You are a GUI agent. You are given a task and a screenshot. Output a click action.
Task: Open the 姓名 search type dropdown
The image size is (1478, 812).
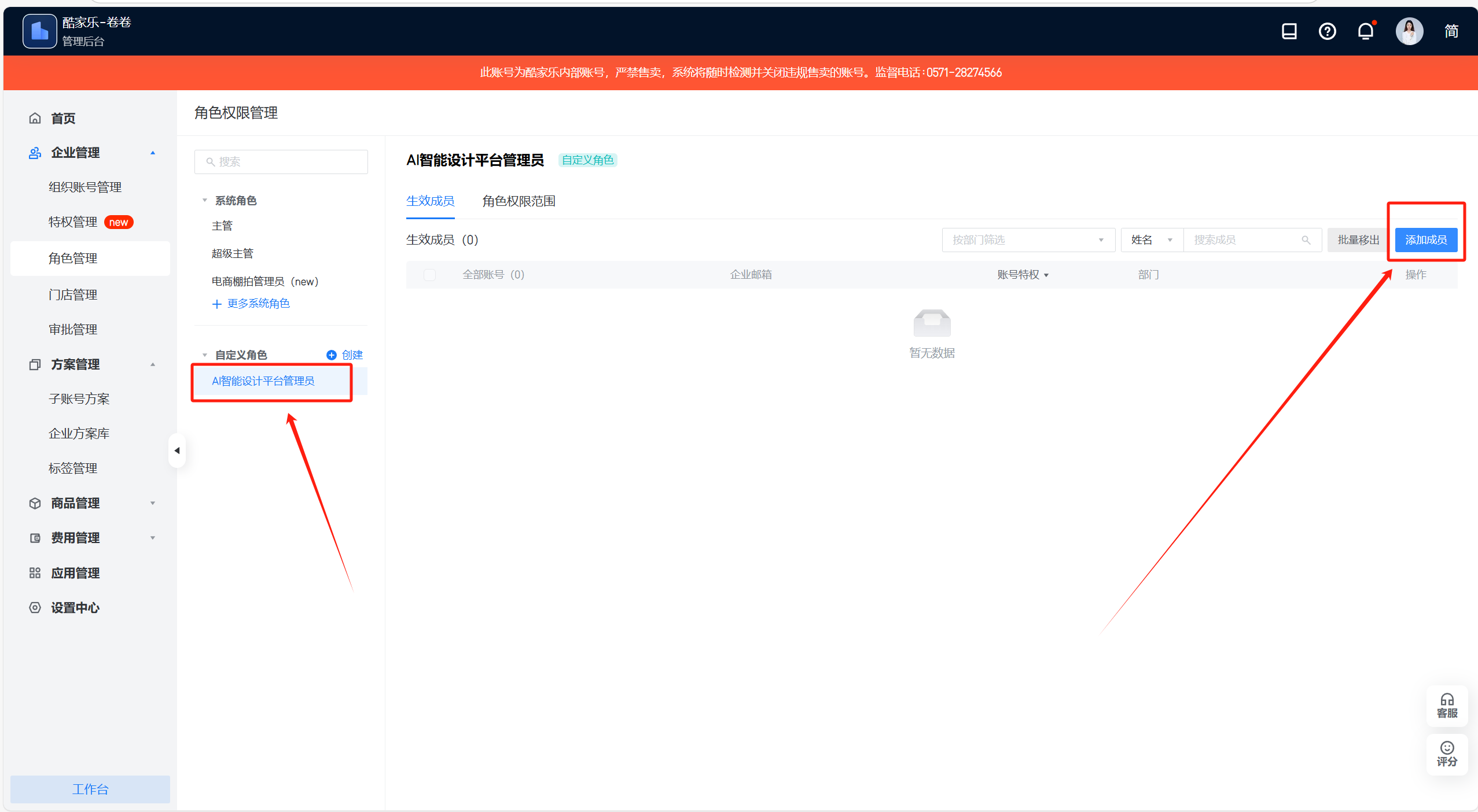tap(1151, 240)
